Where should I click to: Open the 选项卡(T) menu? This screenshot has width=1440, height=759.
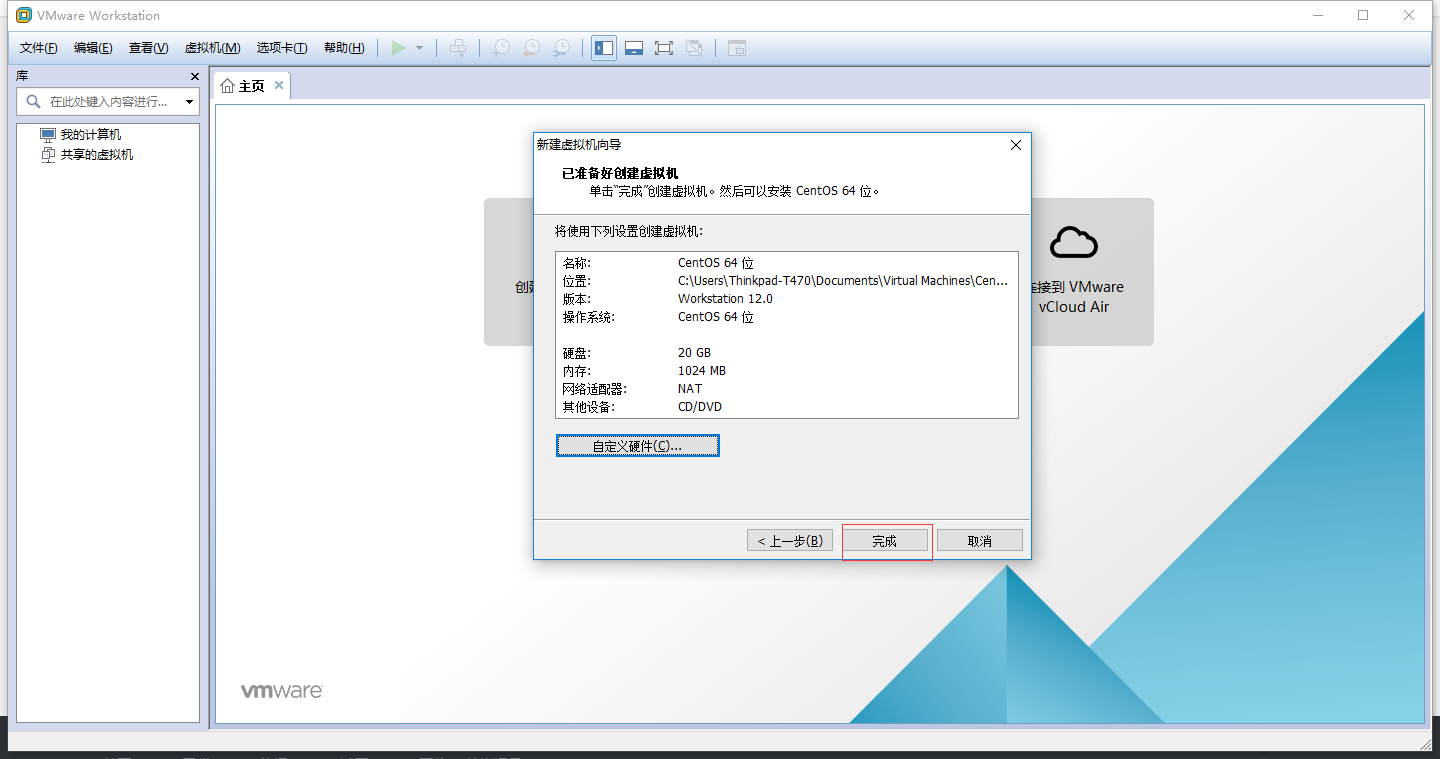pos(282,48)
